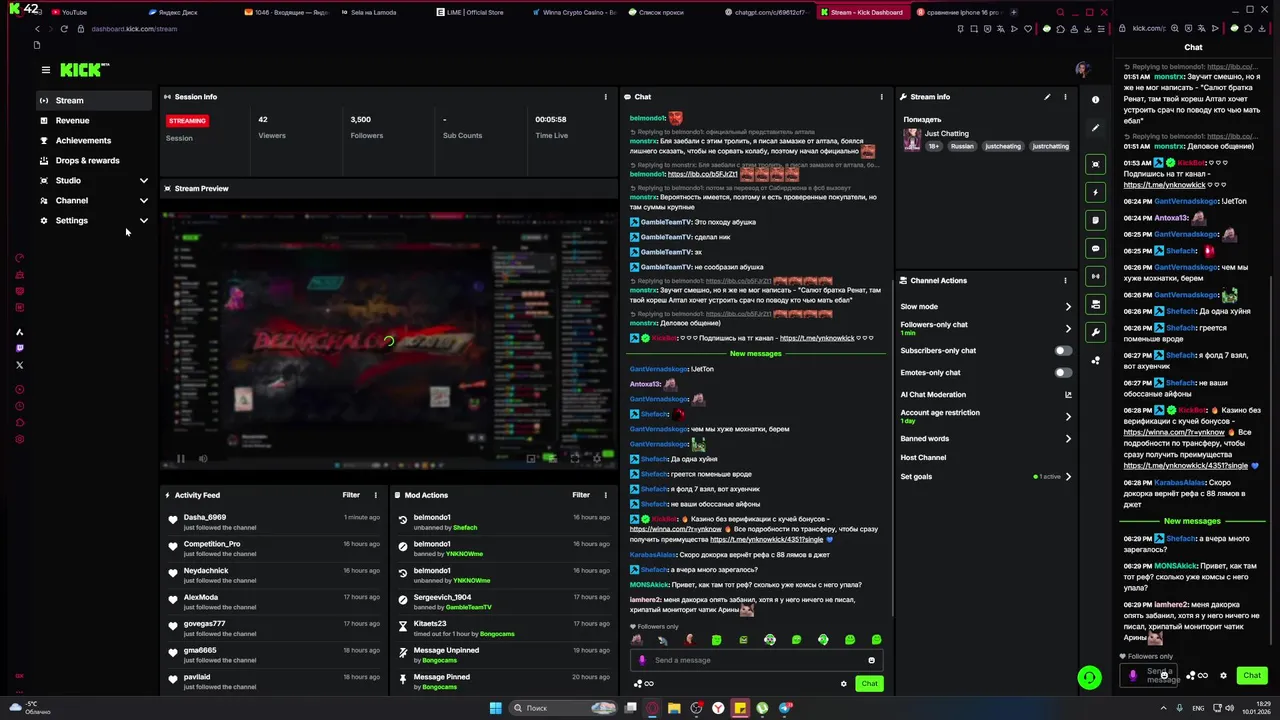Viewport: 1280px width, 720px height.
Task: Open the Telegram icon in the taskbar
Action: point(784,708)
